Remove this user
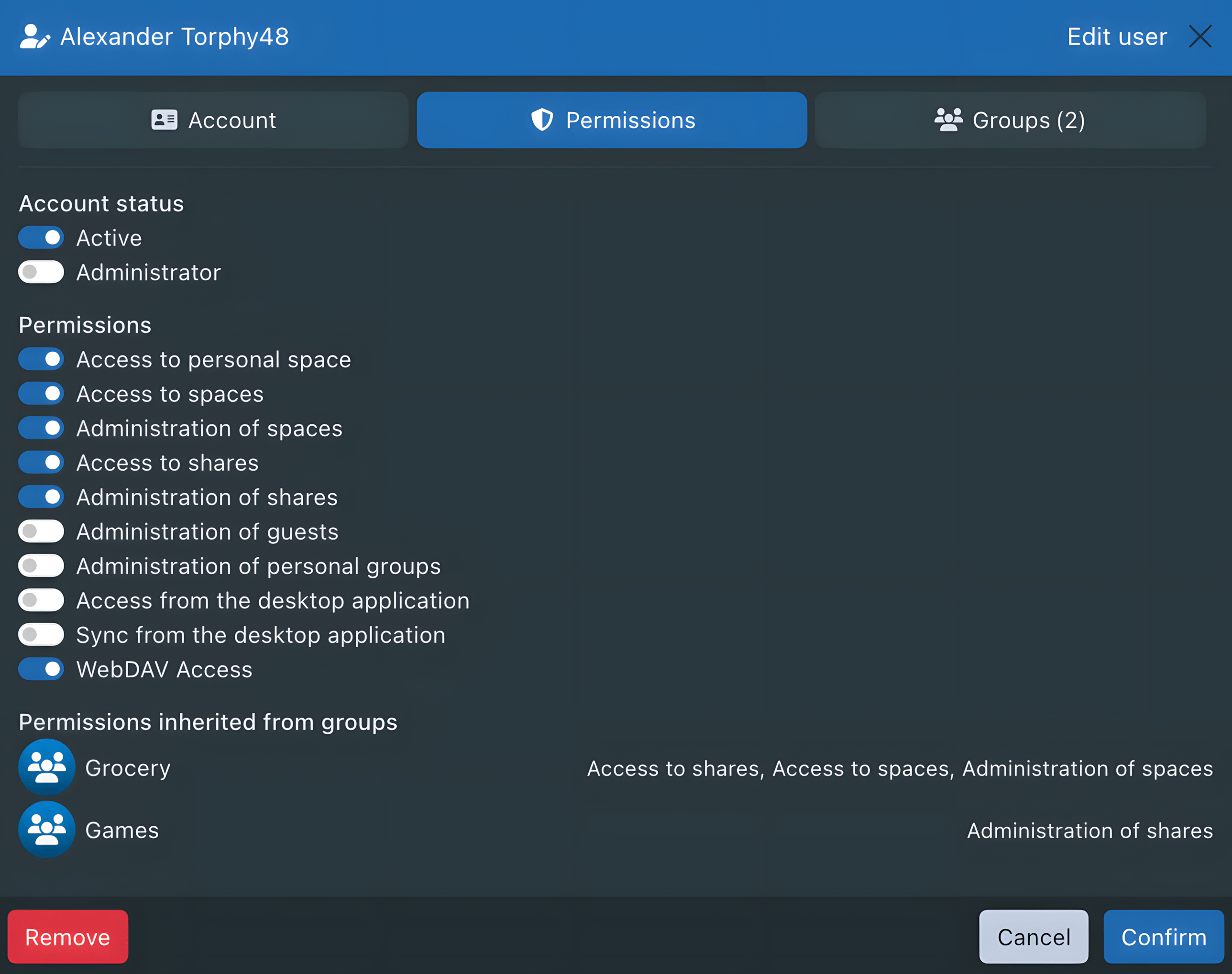The image size is (1232, 974). pos(67,936)
